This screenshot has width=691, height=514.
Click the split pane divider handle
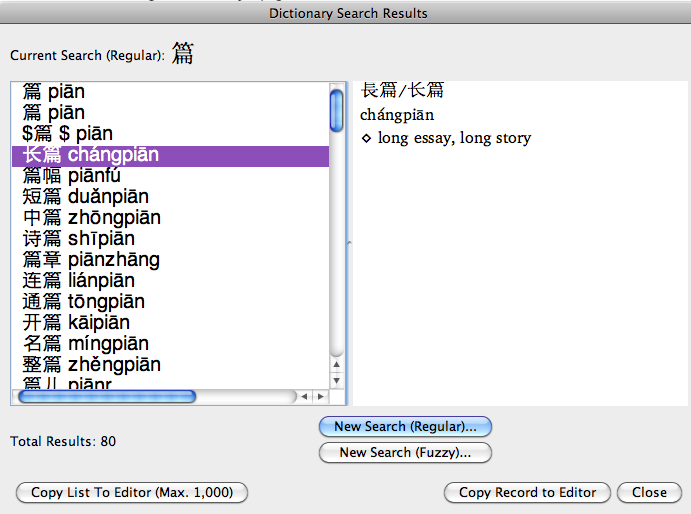coord(348,244)
